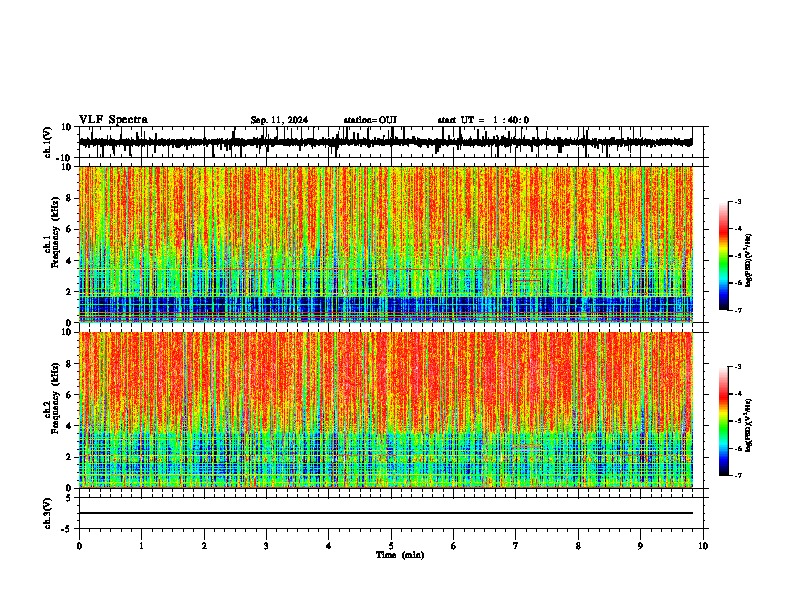Click the time axis tick label "1"

coord(141,546)
